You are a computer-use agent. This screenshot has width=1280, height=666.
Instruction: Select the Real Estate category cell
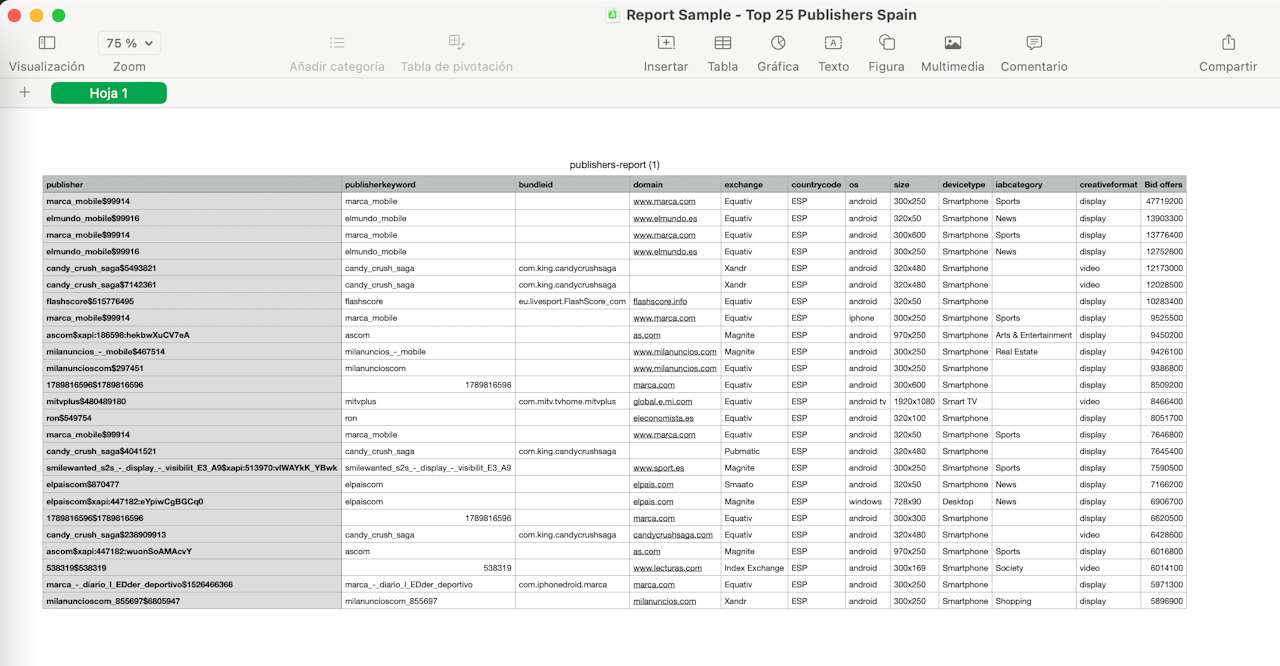1034,351
